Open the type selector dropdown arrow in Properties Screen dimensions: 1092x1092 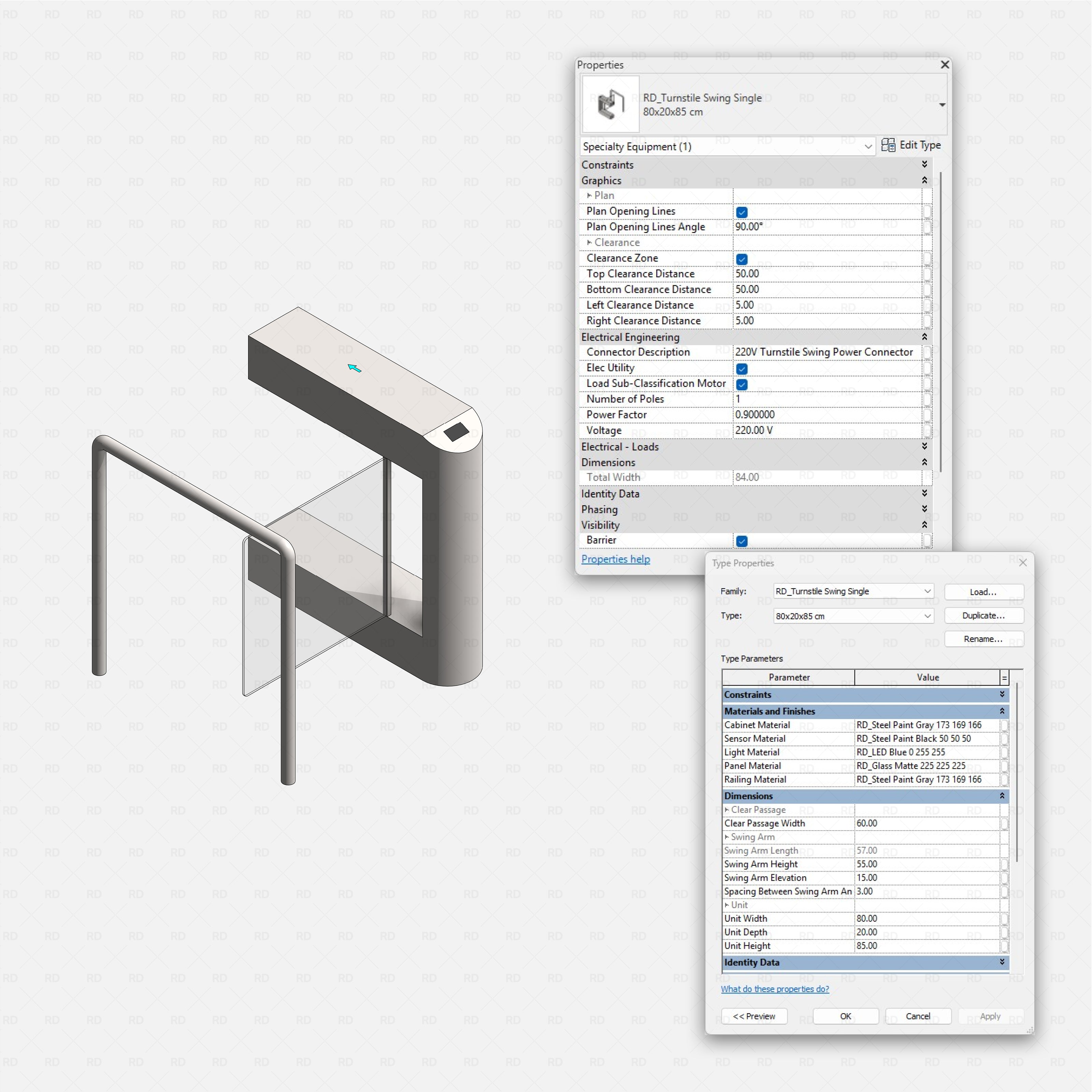[942, 105]
